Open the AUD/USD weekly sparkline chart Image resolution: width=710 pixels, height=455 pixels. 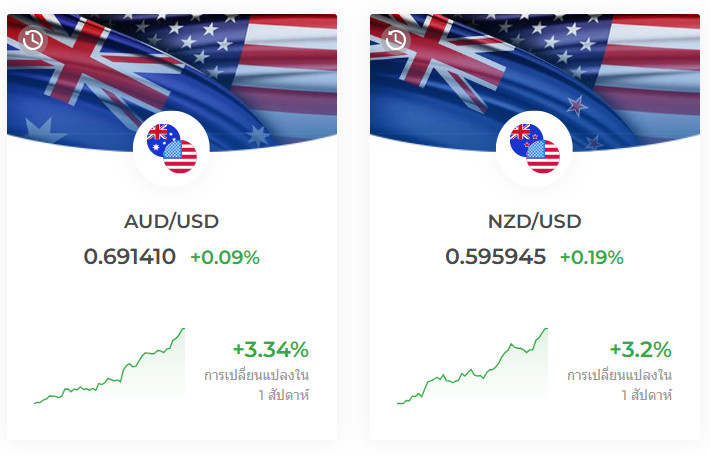(110, 368)
